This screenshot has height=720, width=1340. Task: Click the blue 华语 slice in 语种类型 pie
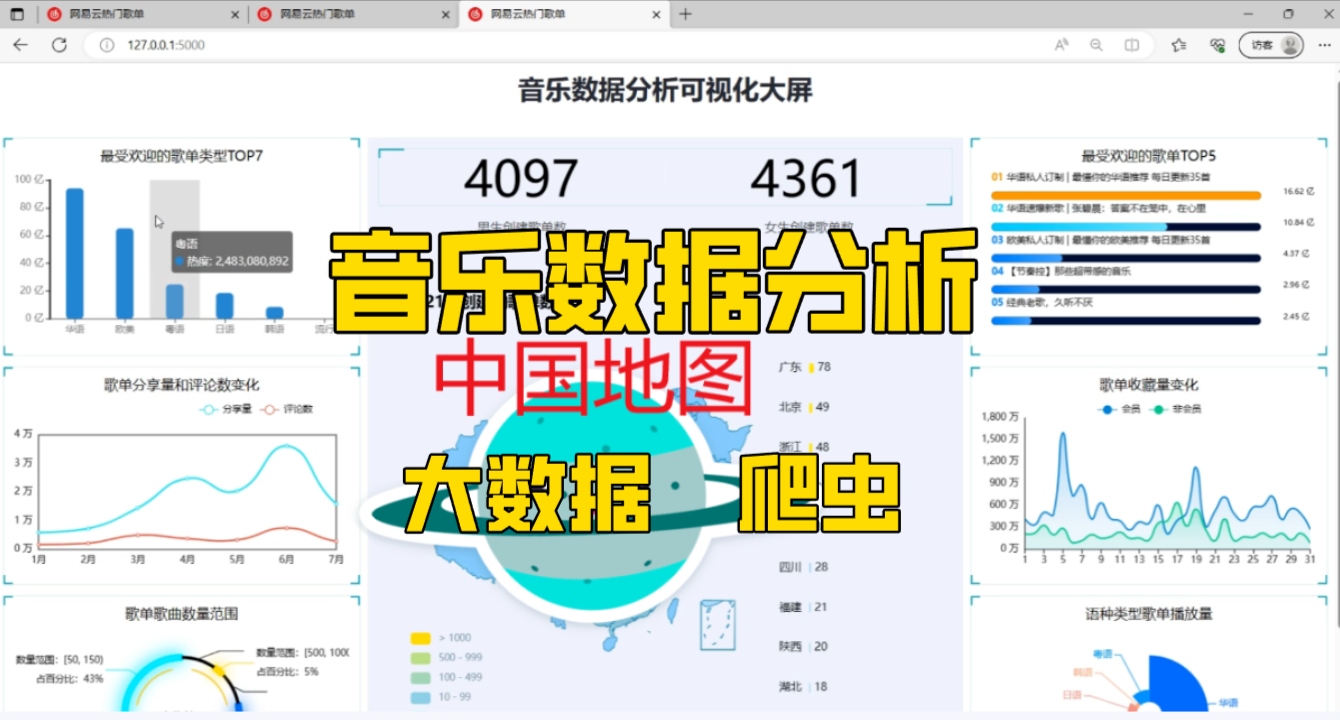[1180, 685]
